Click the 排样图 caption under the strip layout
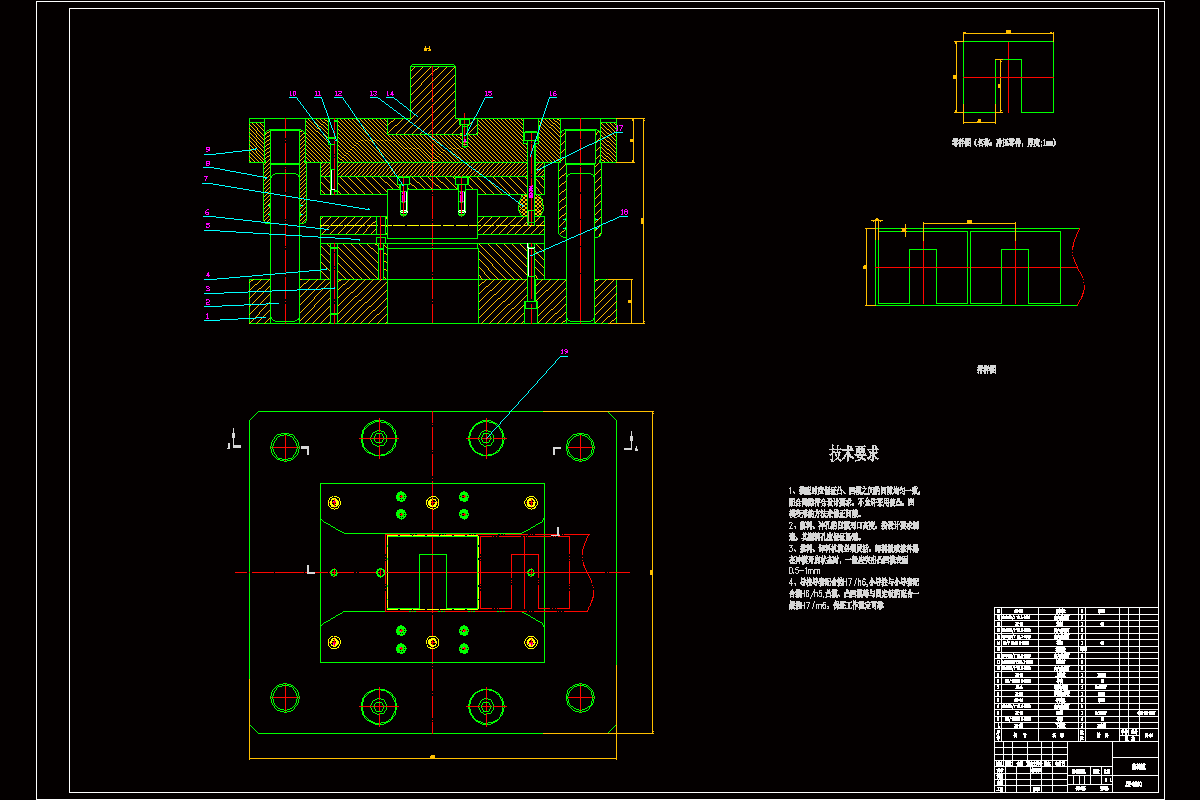The image size is (1200, 800). click(986, 369)
